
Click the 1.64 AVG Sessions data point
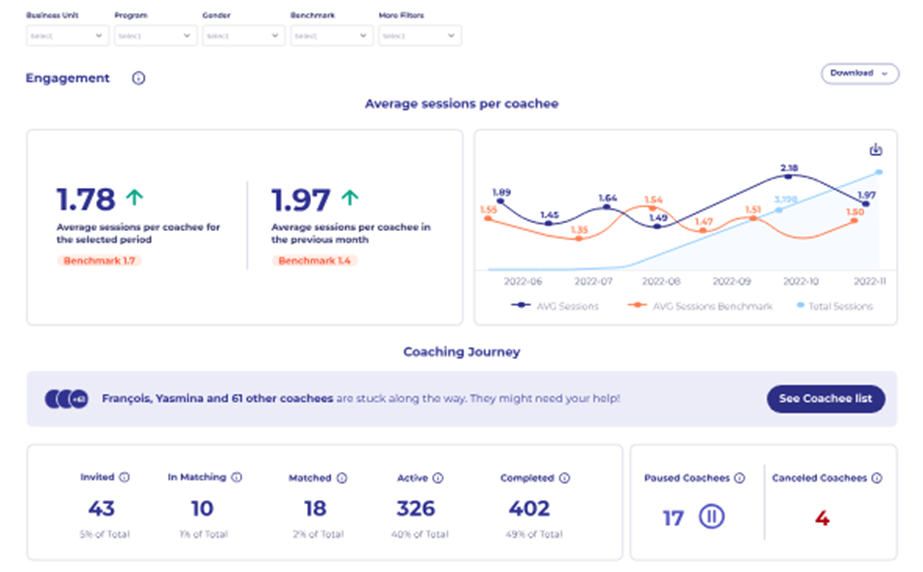click(607, 207)
